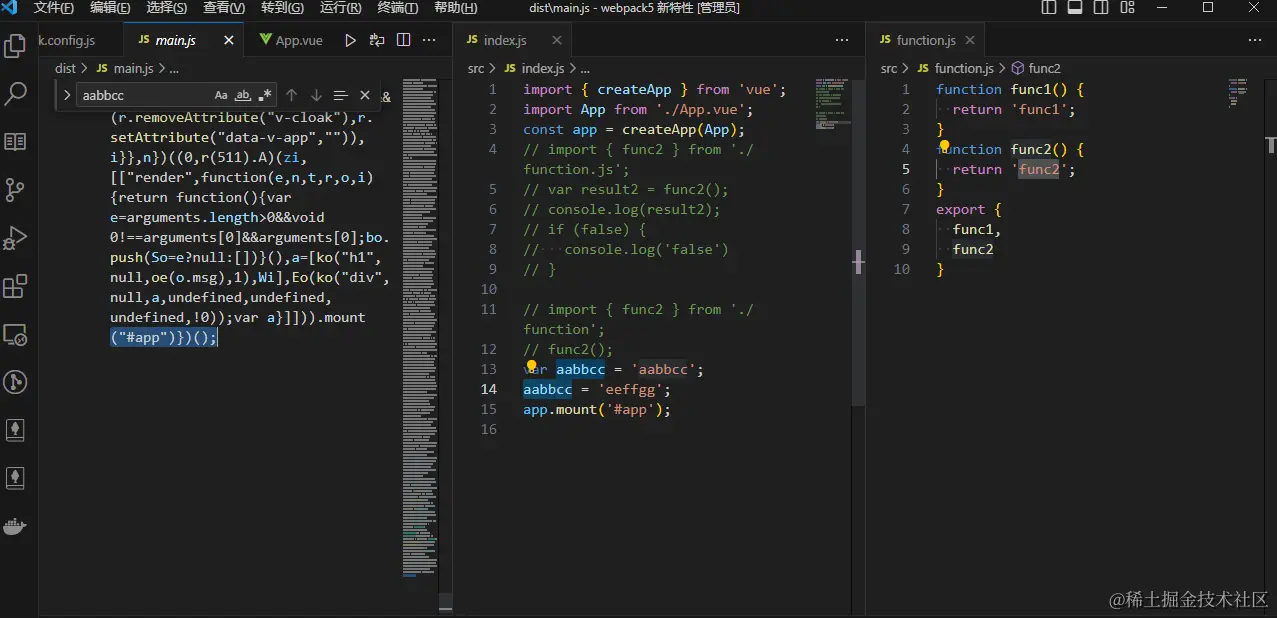Close the function.js tab
The width and height of the screenshot is (1277, 618).
(x=969, y=41)
